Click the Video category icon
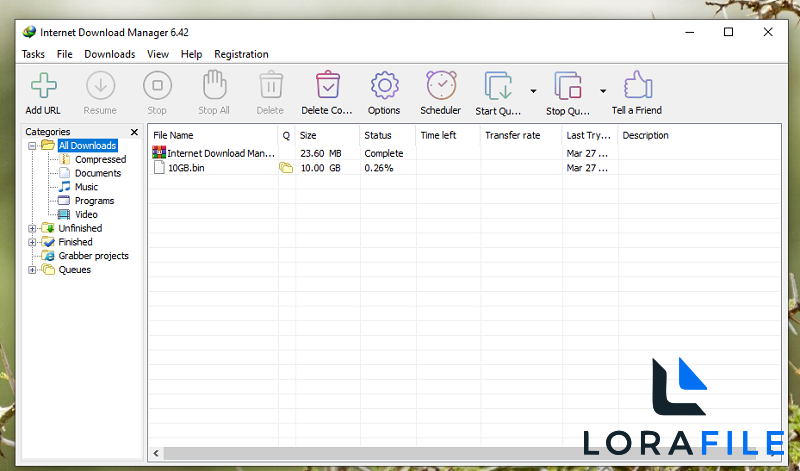 (64, 214)
